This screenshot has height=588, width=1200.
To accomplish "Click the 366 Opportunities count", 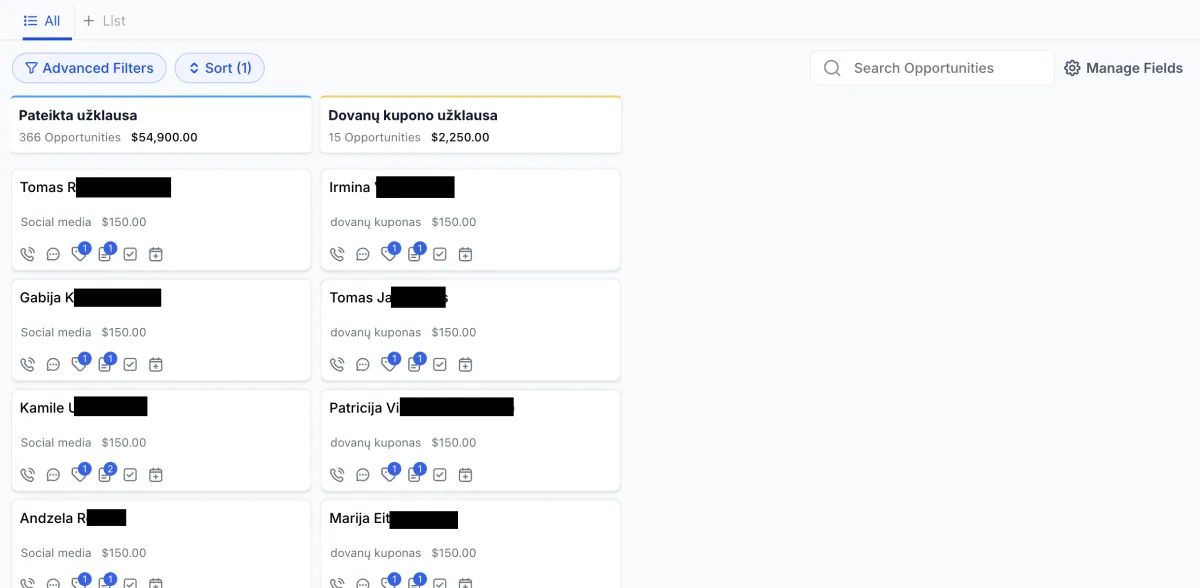I will pyautogui.click(x=70, y=137).
